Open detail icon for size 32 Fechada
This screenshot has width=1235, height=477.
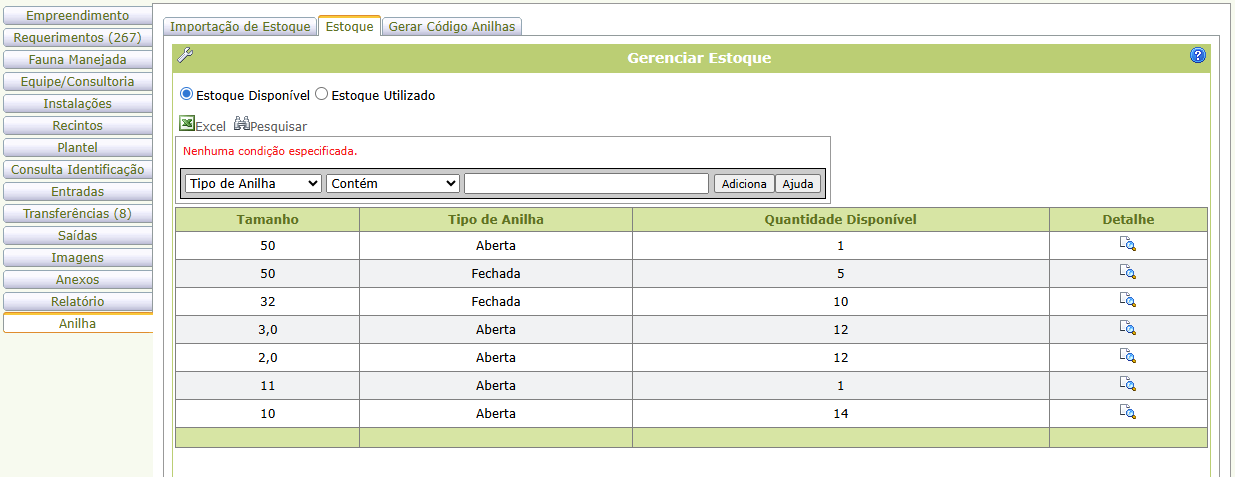point(1127,301)
